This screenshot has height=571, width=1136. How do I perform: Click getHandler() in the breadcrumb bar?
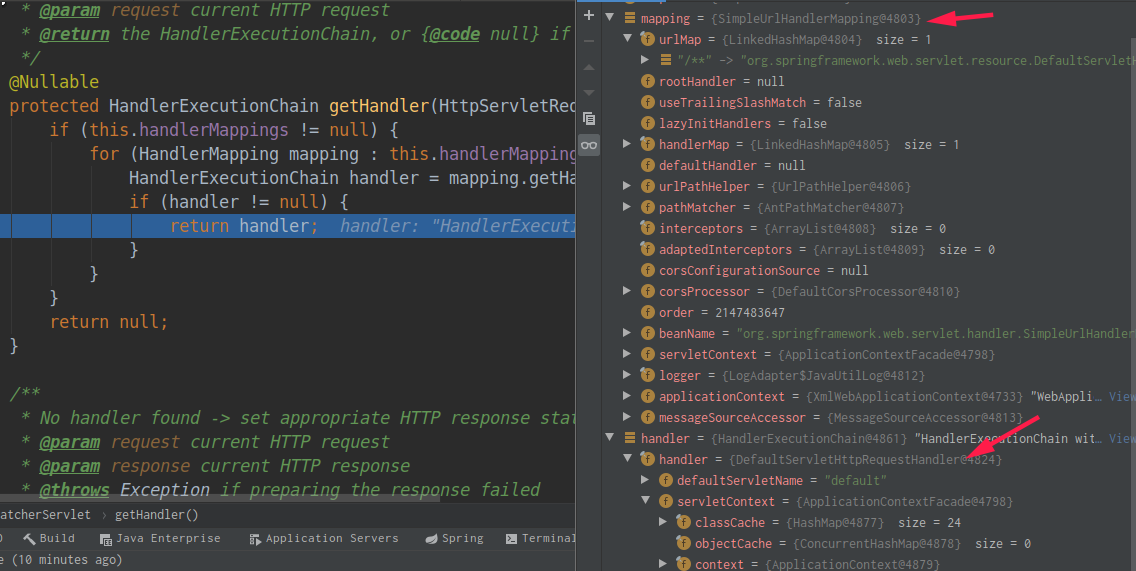click(x=157, y=515)
